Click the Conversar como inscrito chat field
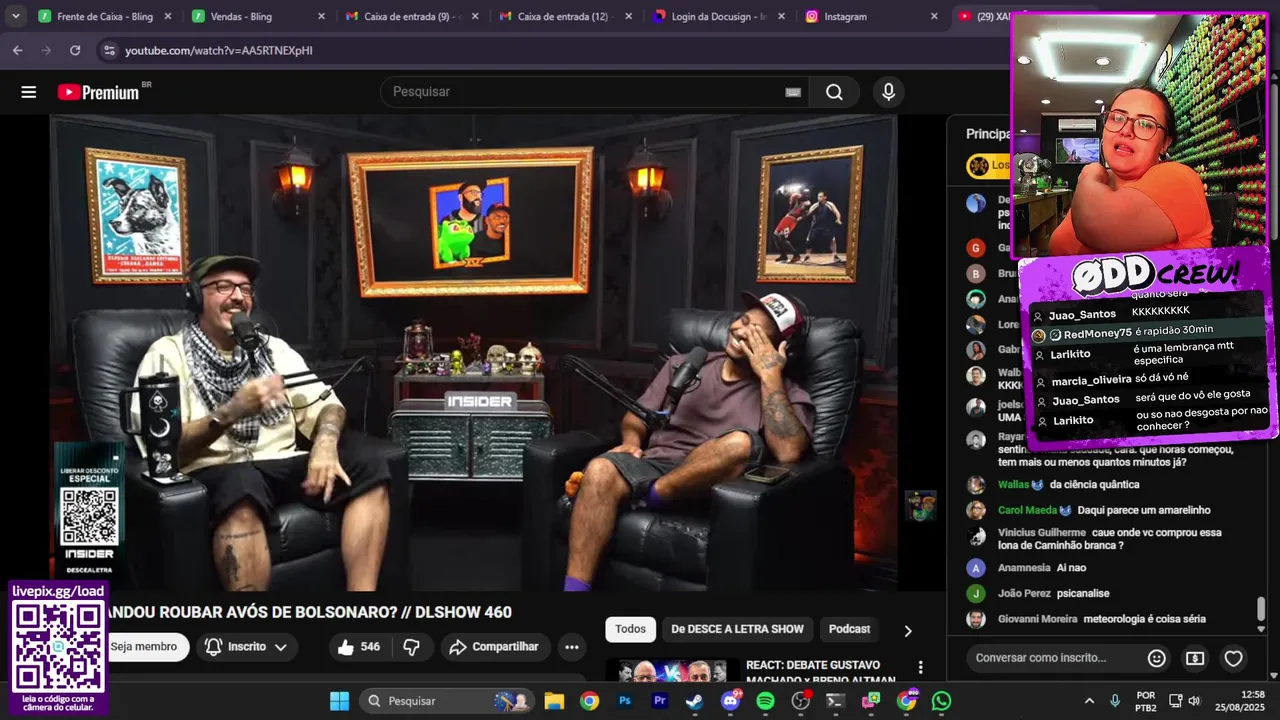 point(1054,658)
